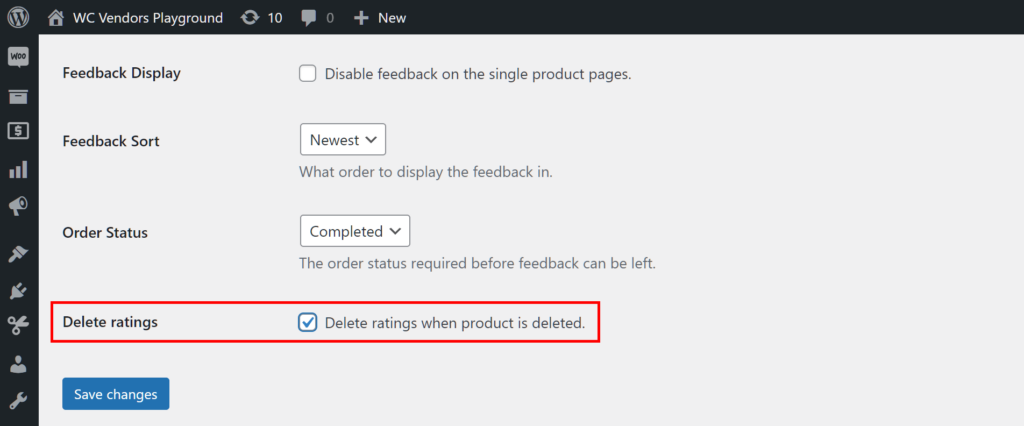
Task: Open Appearance paintbrush icon
Action: [x=18, y=254]
